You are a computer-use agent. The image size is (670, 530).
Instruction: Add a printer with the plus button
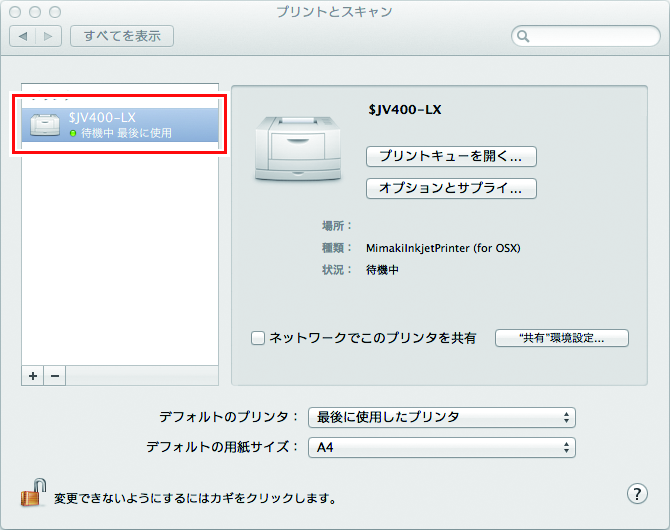point(33,375)
